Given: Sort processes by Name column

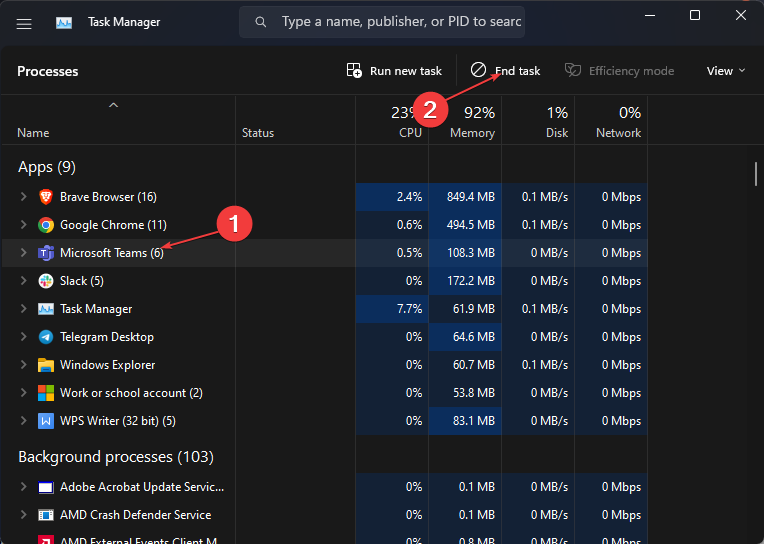Looking at the screenshot, I should click(x=33, y=133).
